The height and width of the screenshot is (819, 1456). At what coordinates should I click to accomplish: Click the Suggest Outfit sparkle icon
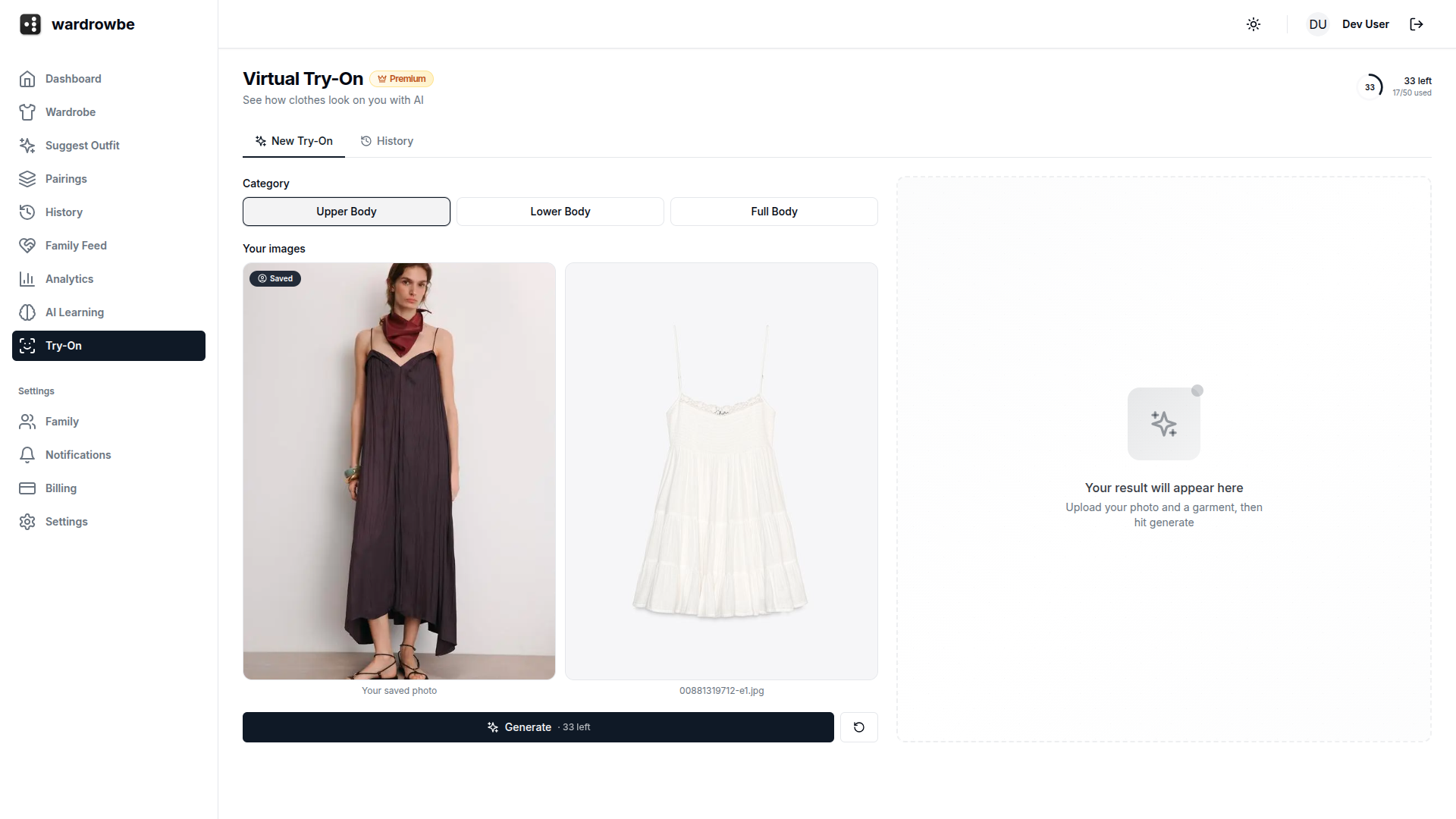click(27, 145)
